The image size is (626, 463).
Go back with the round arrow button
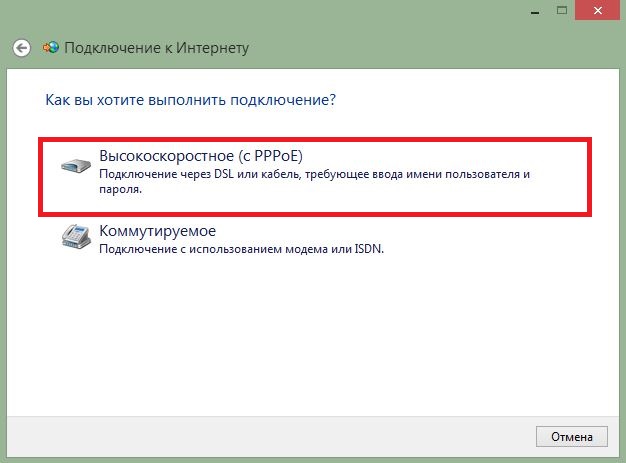click(22, 48)
